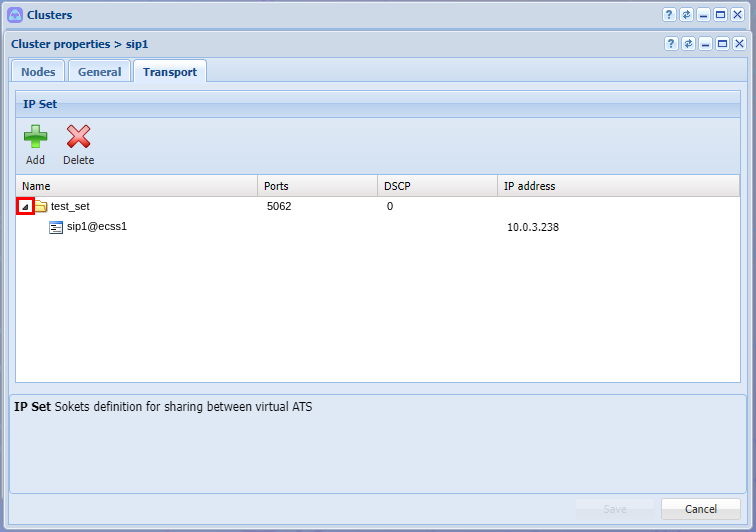Open help in Cluster properties panel
Image resolution: width=756 pixels, height=532 pixels.
tap(671, 44)
